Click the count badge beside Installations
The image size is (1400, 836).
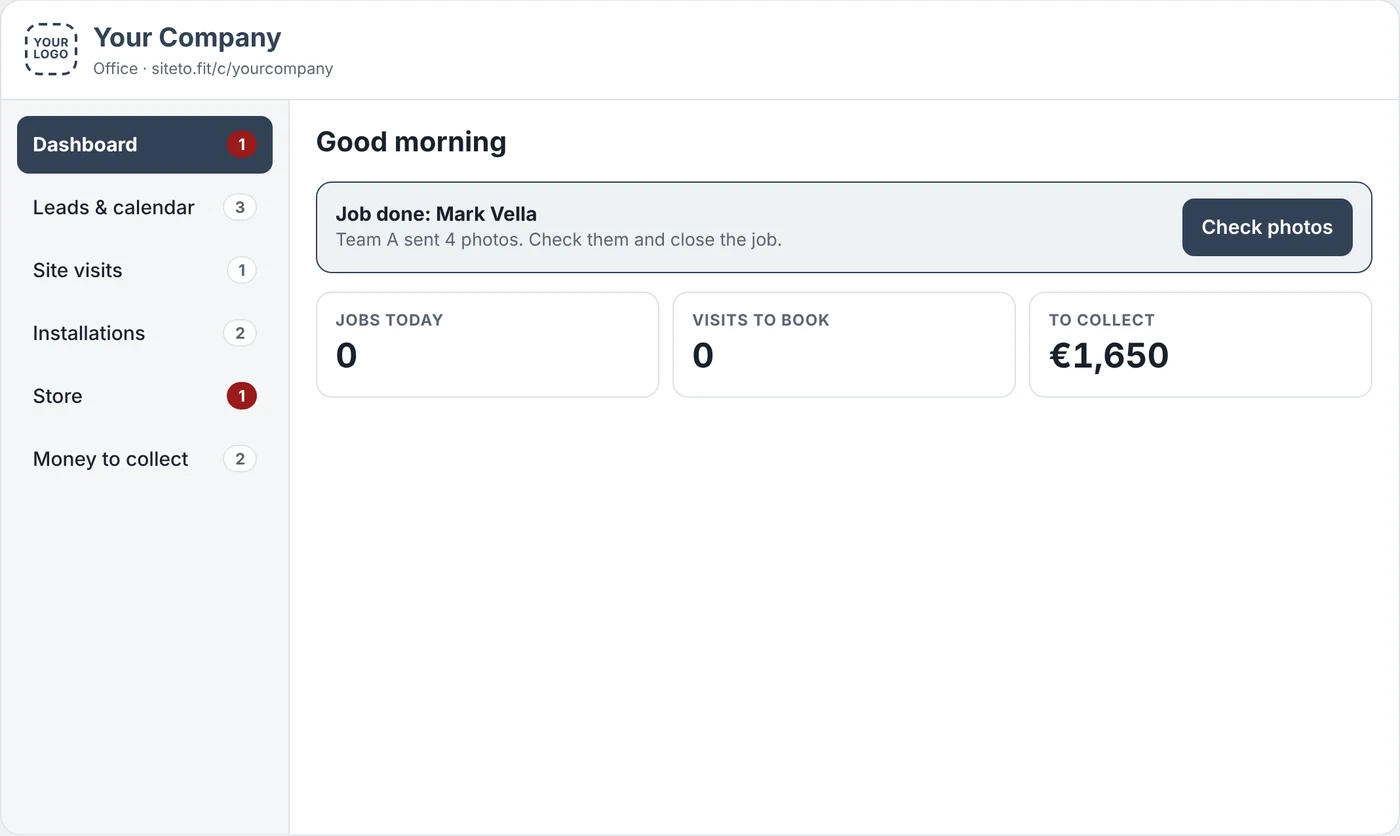240,334
